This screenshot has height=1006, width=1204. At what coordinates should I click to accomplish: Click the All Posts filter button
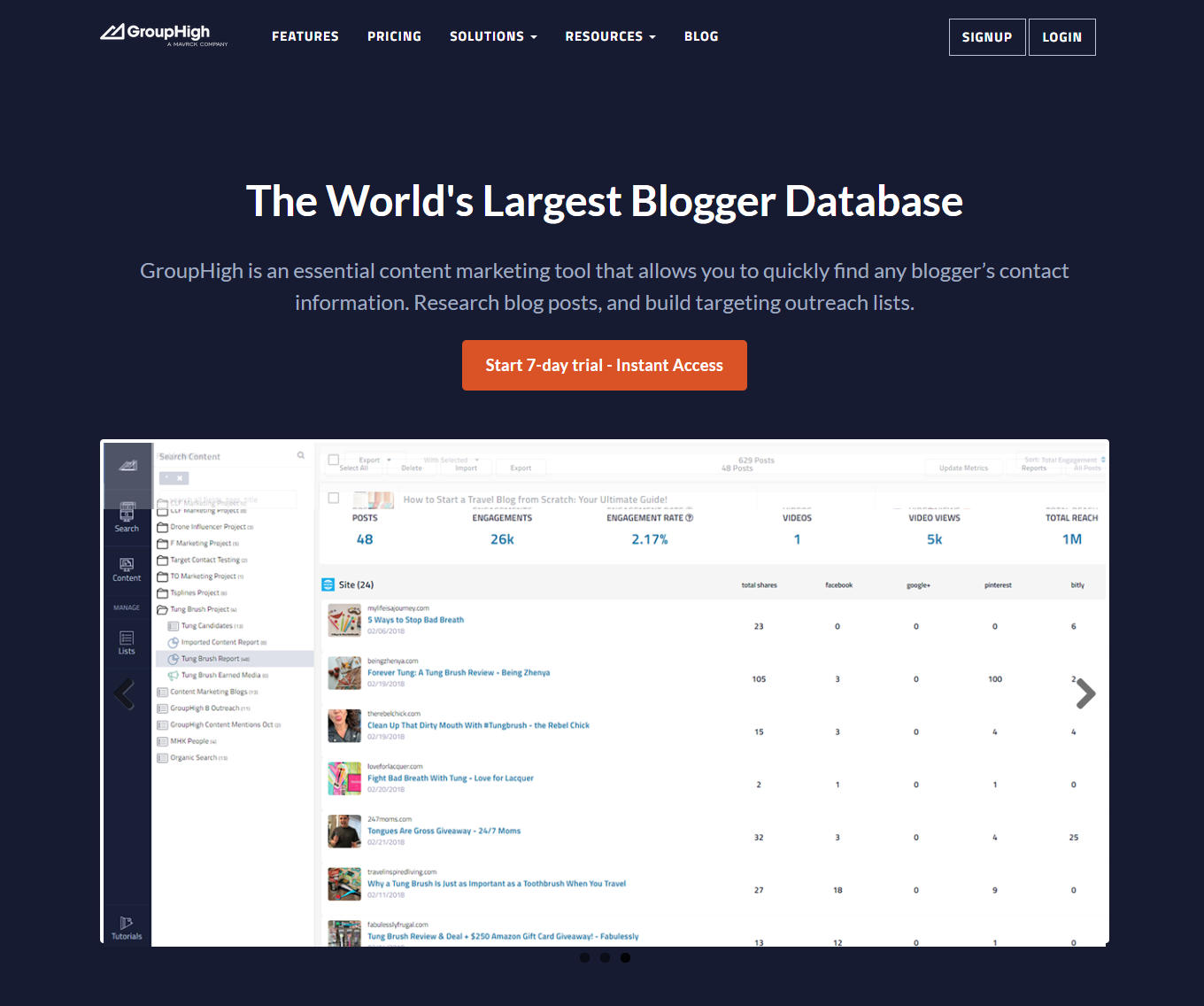coord(1087,468)
